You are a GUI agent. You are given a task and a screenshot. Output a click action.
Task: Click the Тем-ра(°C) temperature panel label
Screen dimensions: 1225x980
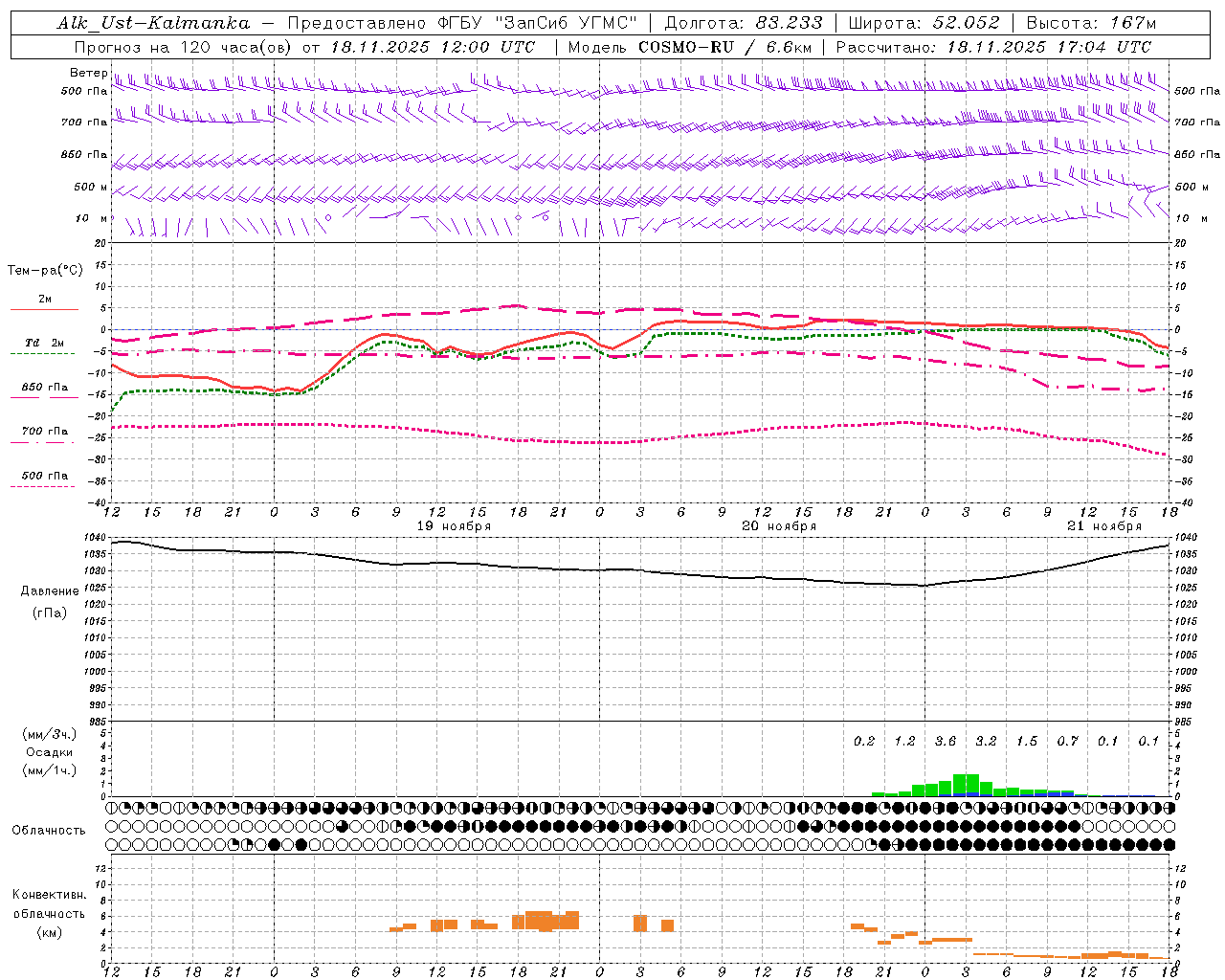[45, 271]
